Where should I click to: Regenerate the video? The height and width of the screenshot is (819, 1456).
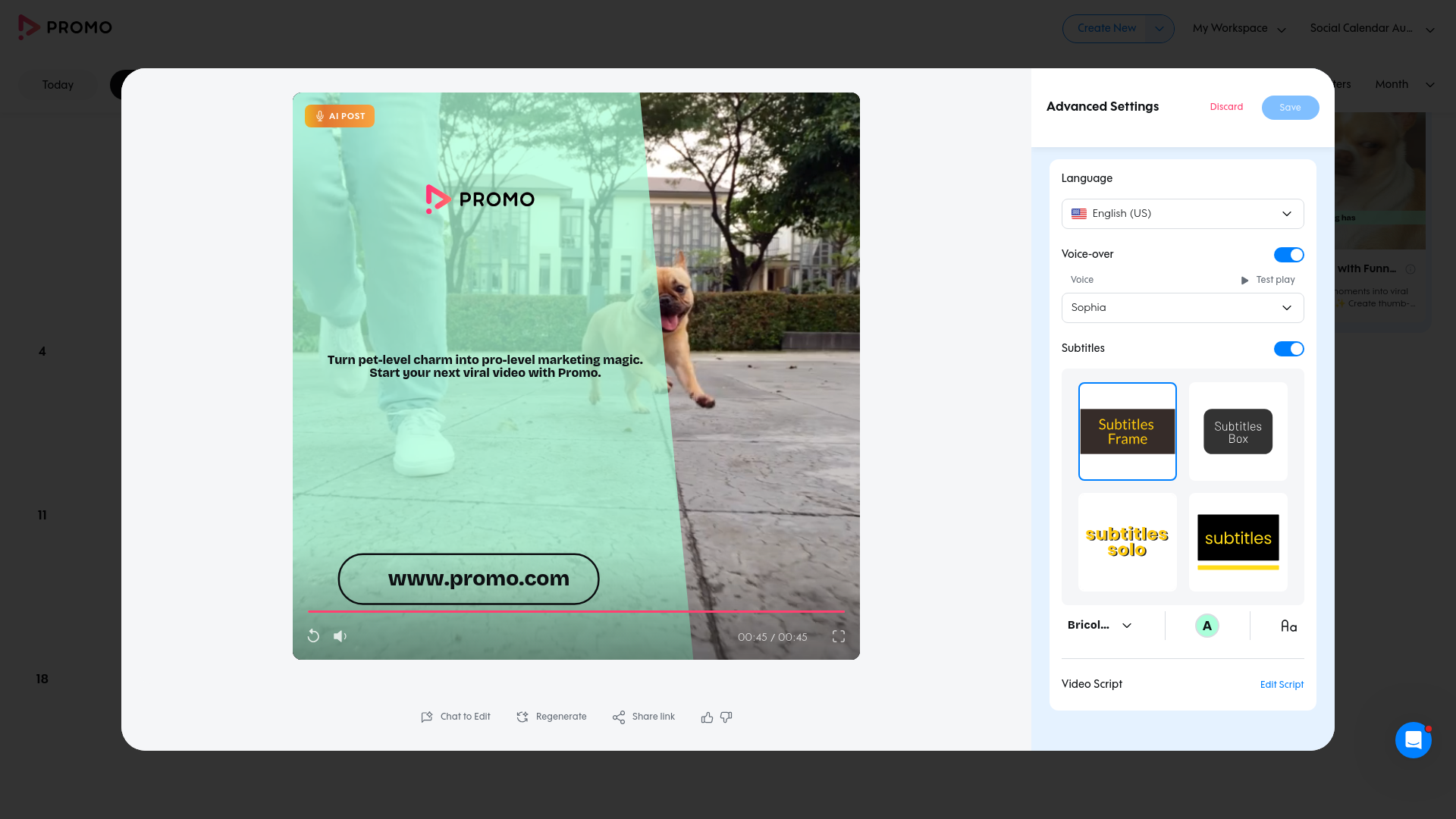coord(551,717)
